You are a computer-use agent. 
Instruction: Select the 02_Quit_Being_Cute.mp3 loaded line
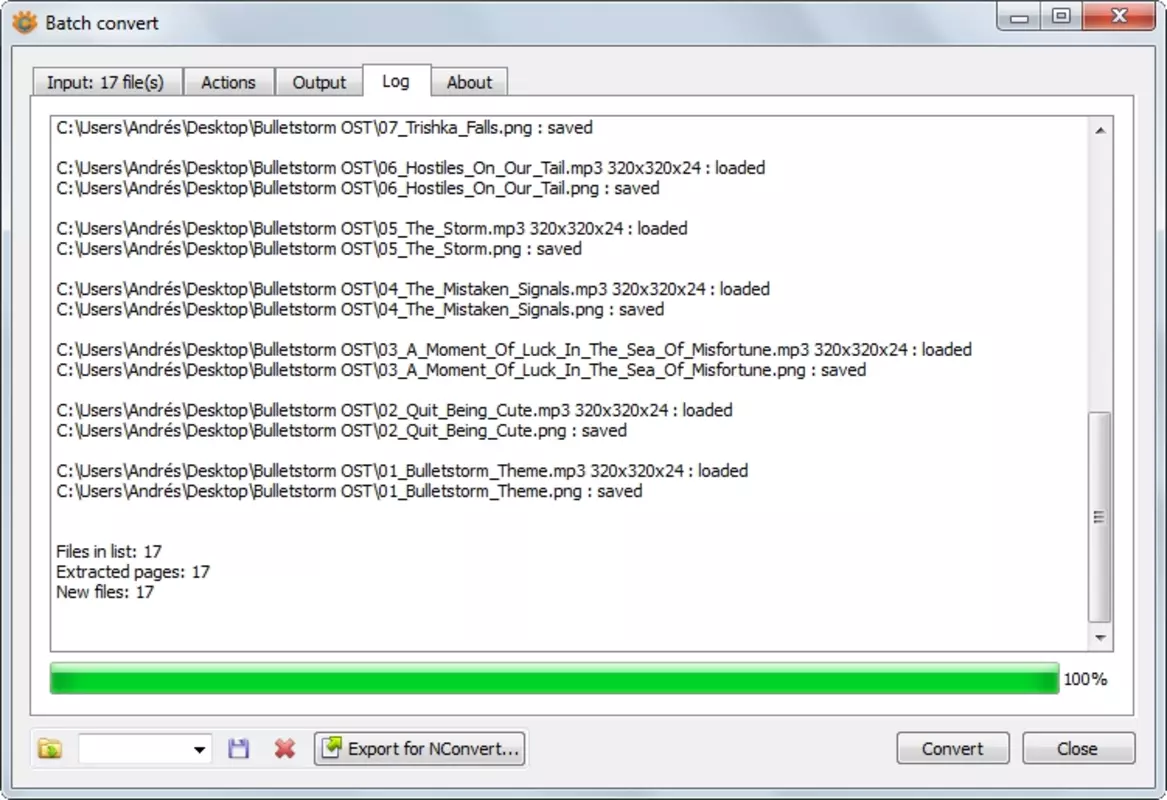tap(394, 410)
